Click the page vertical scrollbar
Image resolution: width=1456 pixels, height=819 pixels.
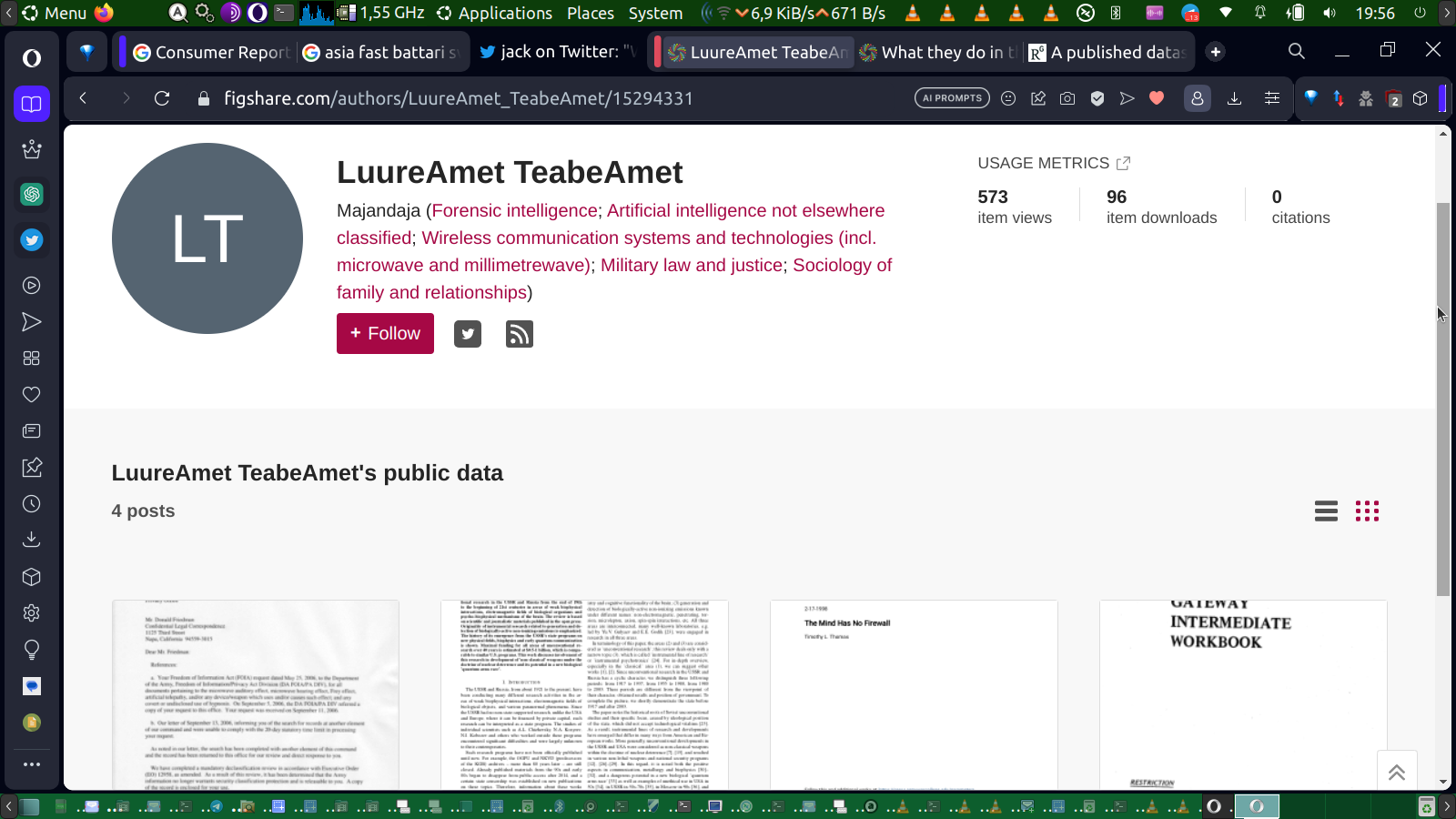click(x=1443, y=399)
